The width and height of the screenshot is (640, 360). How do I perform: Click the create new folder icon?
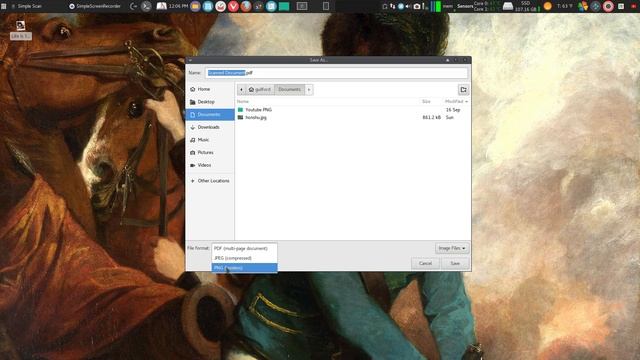tap(463, 89)
